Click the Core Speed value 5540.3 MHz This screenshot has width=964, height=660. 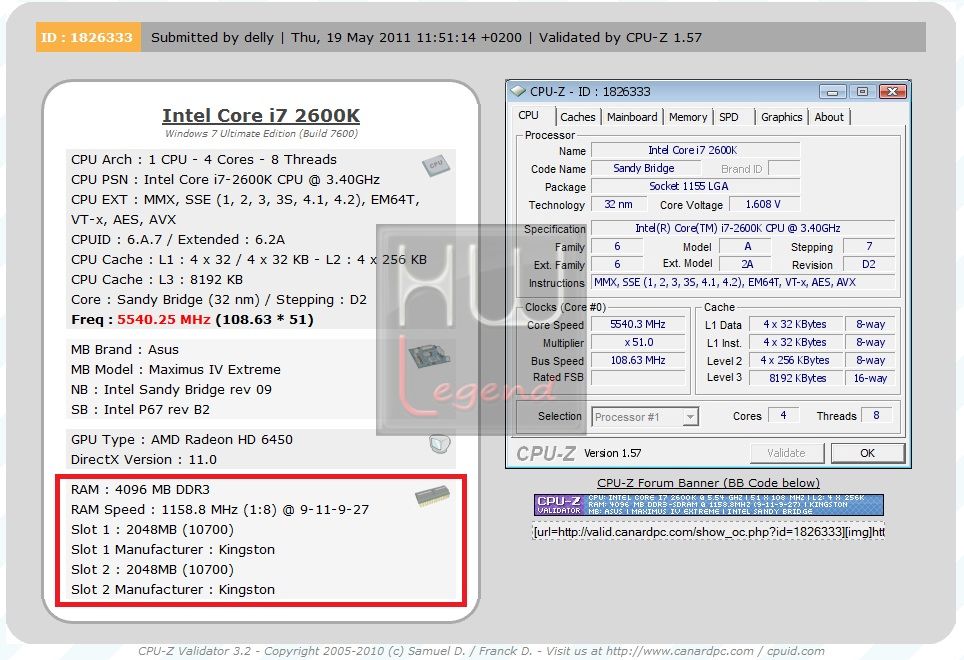click(638, 324)
